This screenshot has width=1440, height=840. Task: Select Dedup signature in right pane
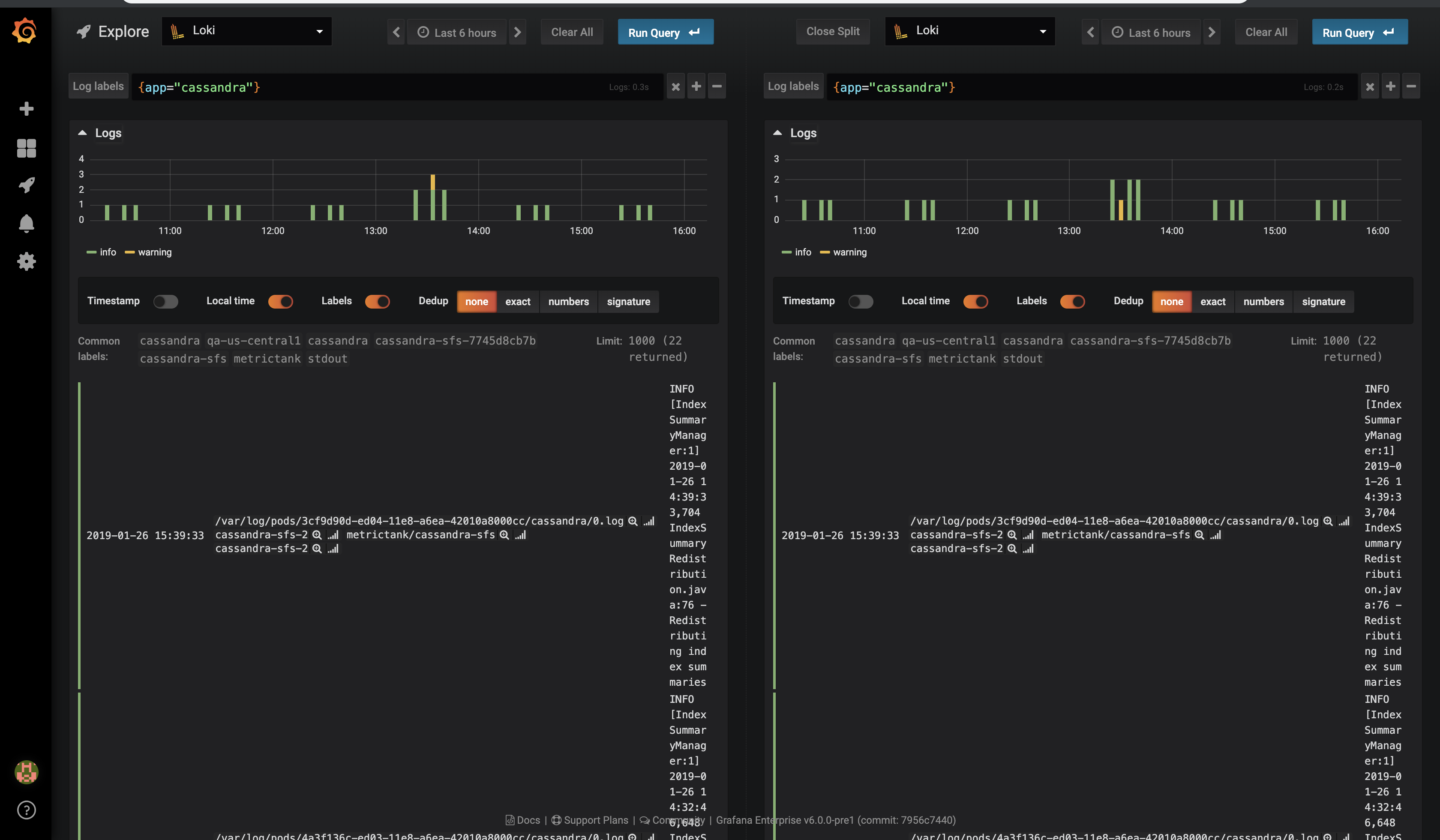(1323, 301)
